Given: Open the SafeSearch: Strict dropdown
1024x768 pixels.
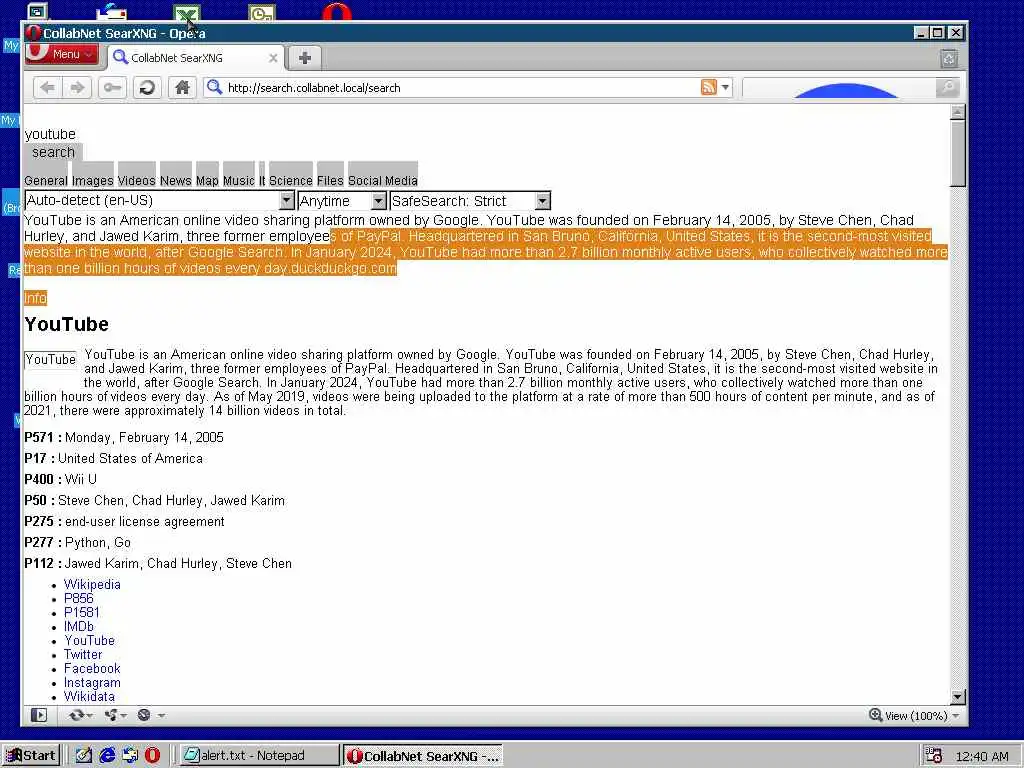Looking at the screenshot, I should [470, 200].
